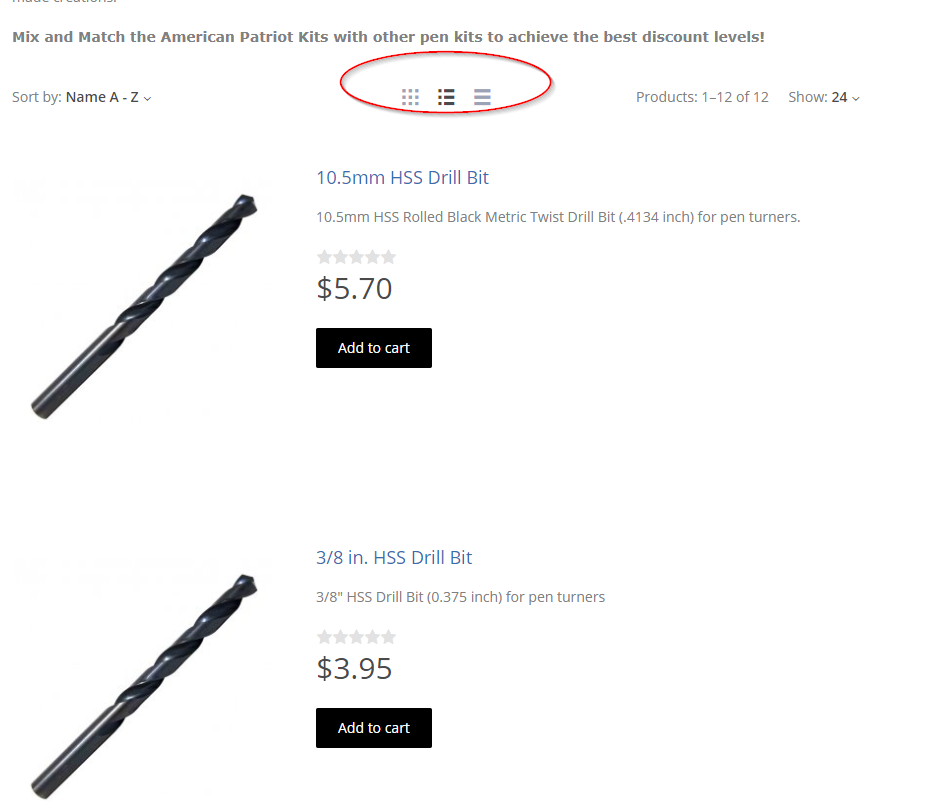Click first star on 10.5mm drill bit rating

(x=324, y=257)
